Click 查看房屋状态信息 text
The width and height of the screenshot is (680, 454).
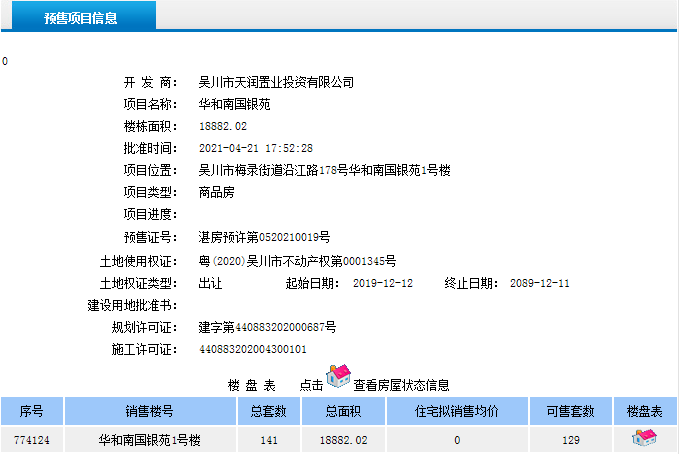point(401,385)
